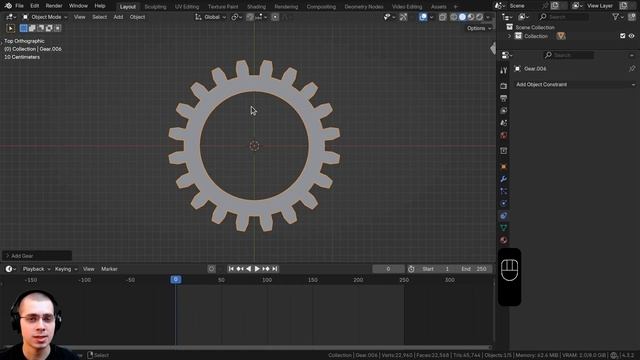Open the View Layer properties tab icon
Image resolution: width=640 pixels, height=360 pixels.
tap(503, 111)
